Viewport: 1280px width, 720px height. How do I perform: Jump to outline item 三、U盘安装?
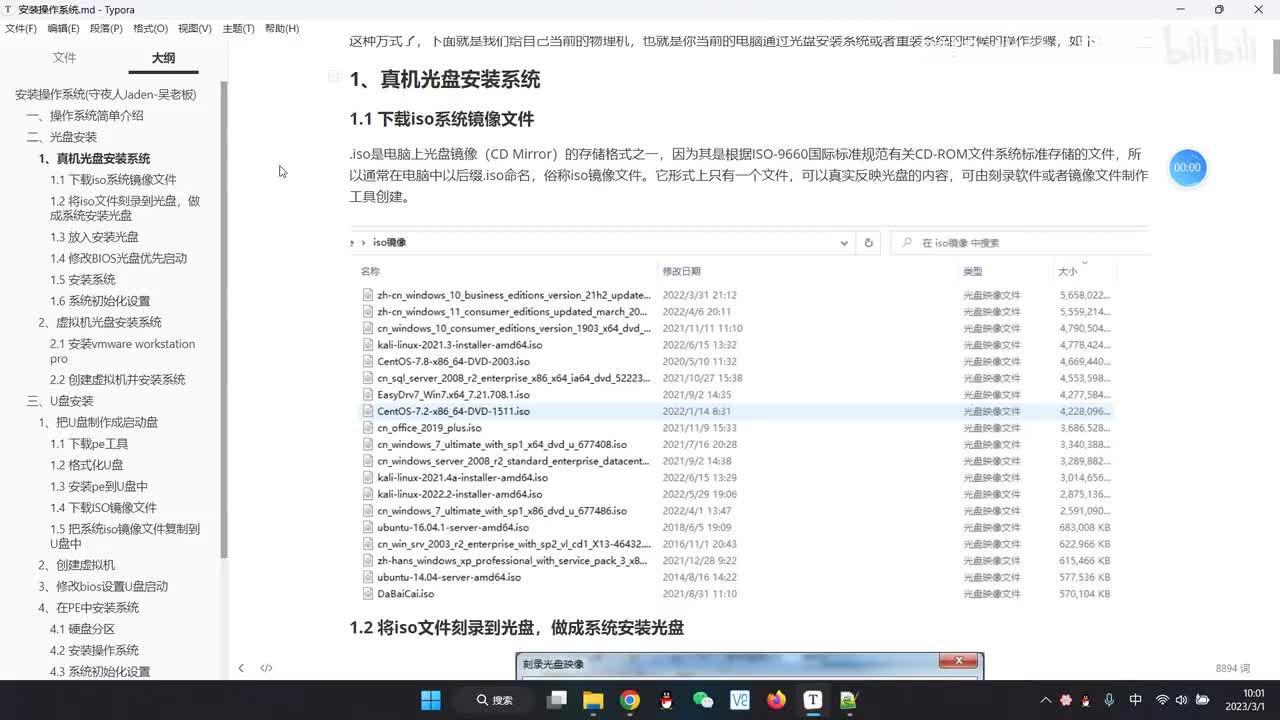(60, 401)
